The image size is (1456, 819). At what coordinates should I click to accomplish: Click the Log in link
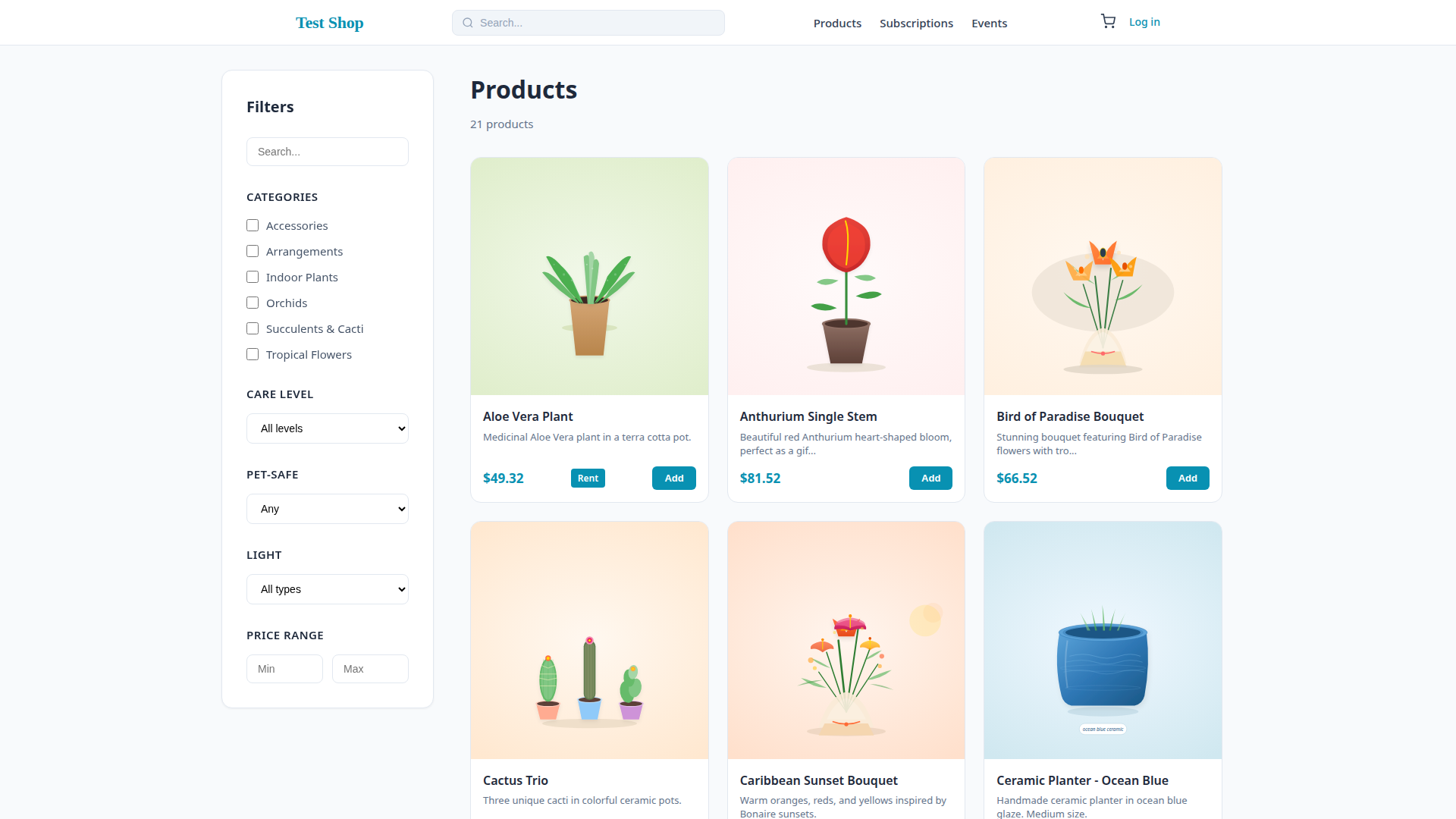point(1144,22)
